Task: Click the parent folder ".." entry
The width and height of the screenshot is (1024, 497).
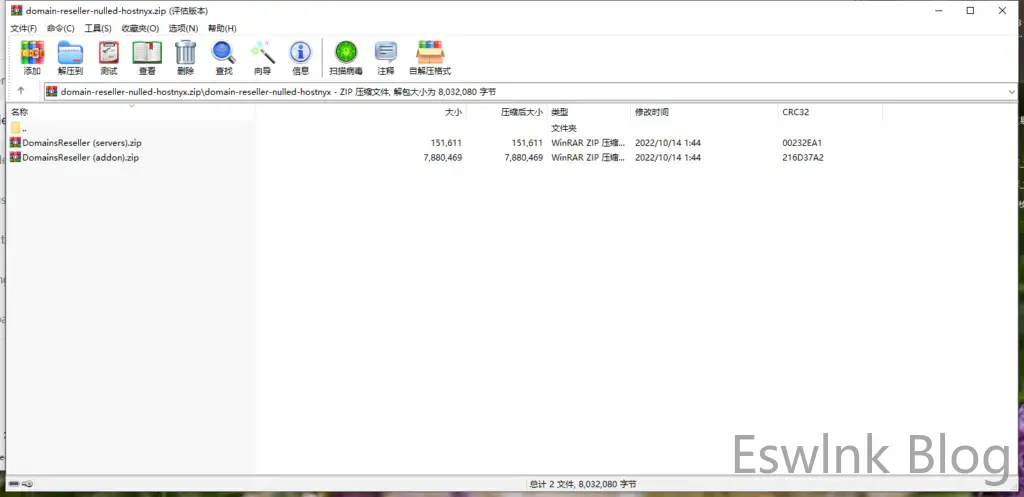Action: click(x=24, y=128)
